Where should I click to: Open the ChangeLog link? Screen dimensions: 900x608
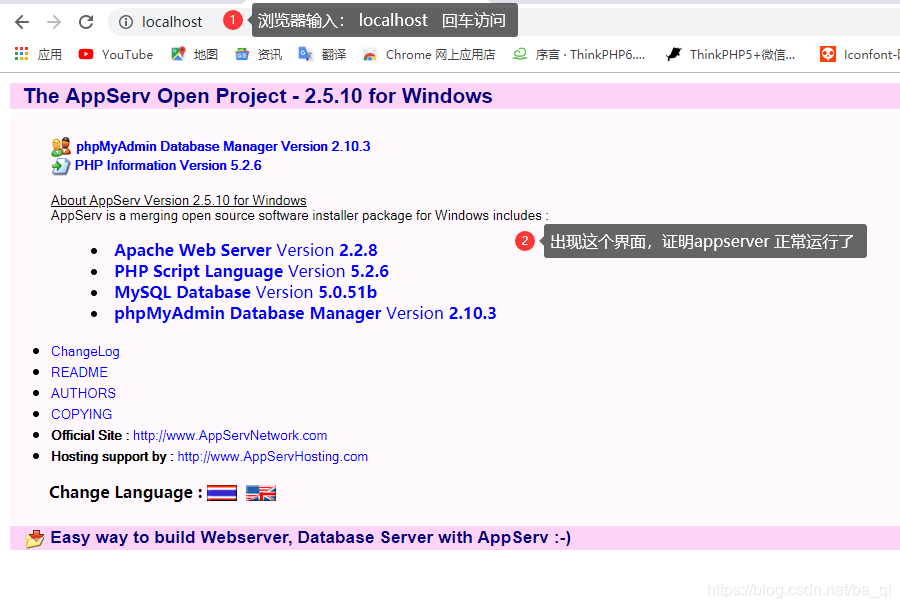(x=85, y=351)
